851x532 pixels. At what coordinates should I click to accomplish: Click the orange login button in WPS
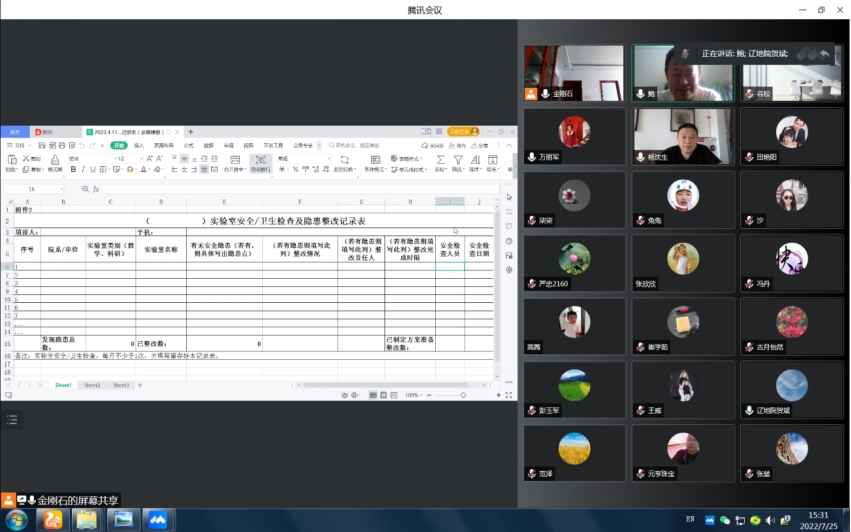[463, 132]
